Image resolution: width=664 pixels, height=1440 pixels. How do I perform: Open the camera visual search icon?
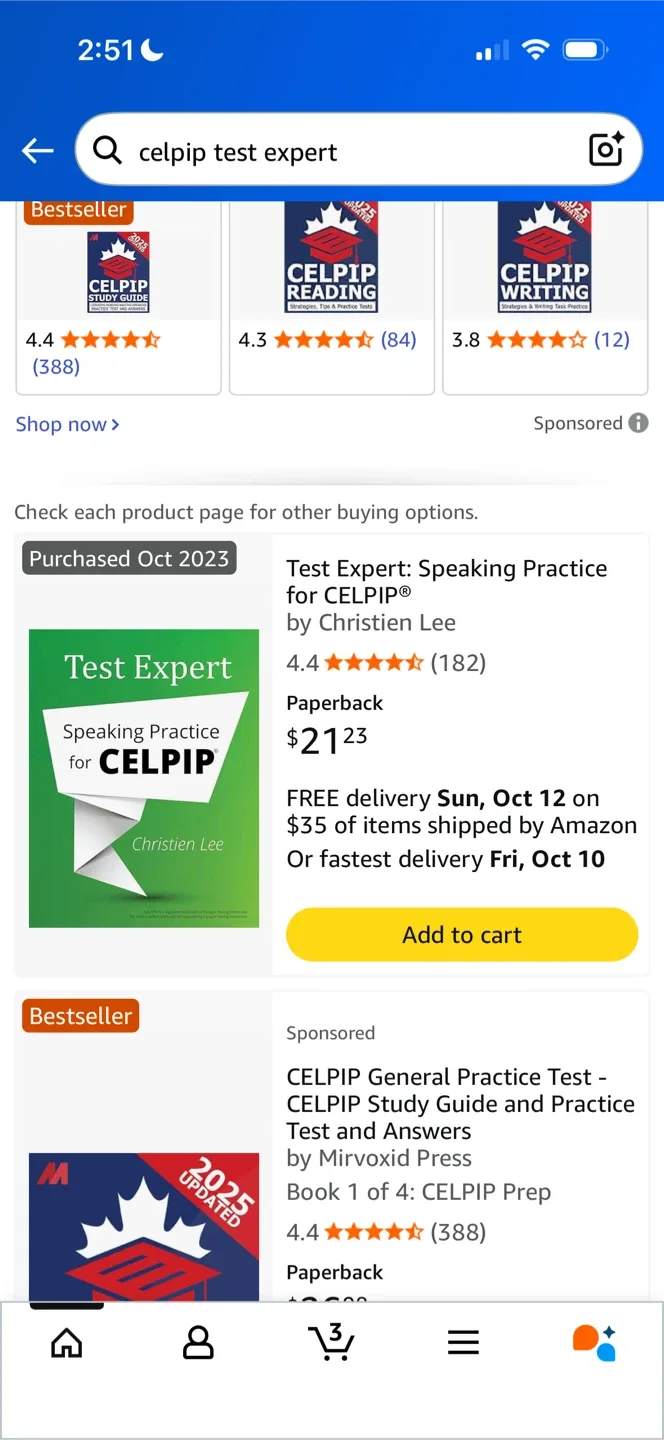[x=605, y=149]
